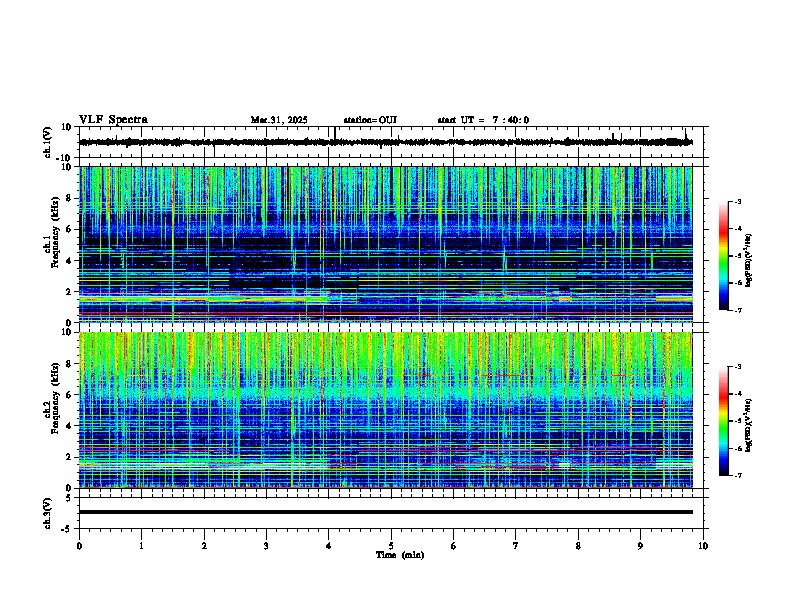The width and height of the screenshot is (792, 612).
Task: Click inside the ch.2 frequency spectrogram
Action: click(x=386, y=410)
